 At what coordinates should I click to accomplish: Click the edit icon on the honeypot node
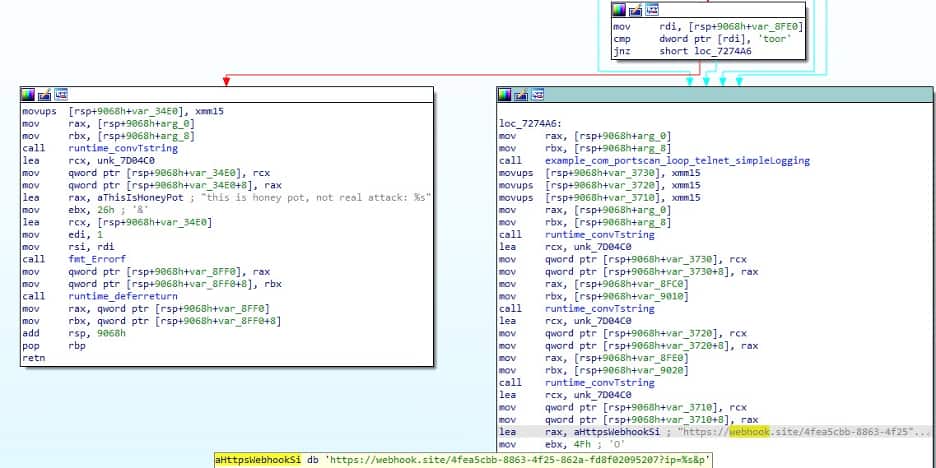[x=44, y=94]
